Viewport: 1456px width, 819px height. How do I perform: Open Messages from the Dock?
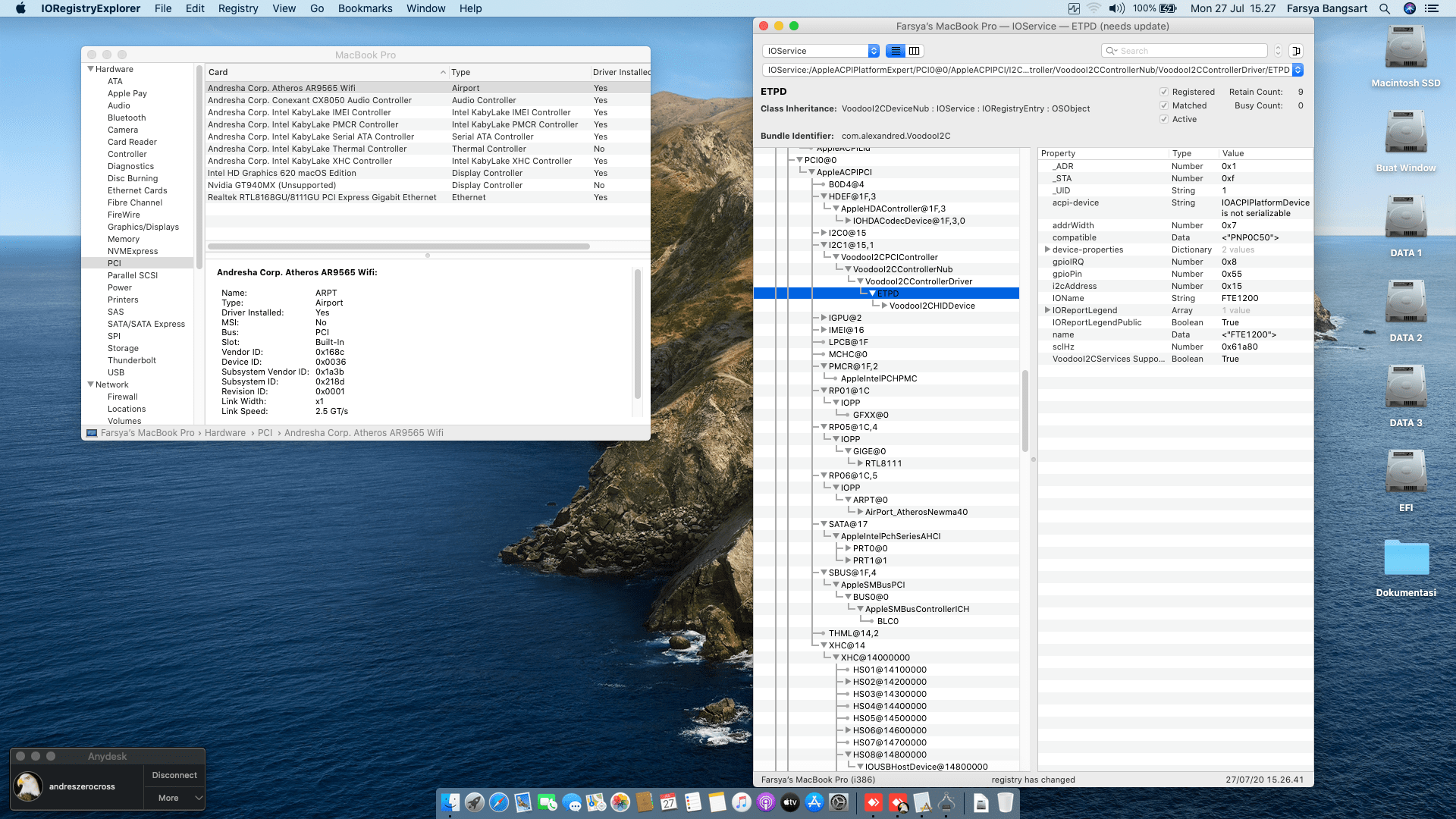[x=572, y=802]
